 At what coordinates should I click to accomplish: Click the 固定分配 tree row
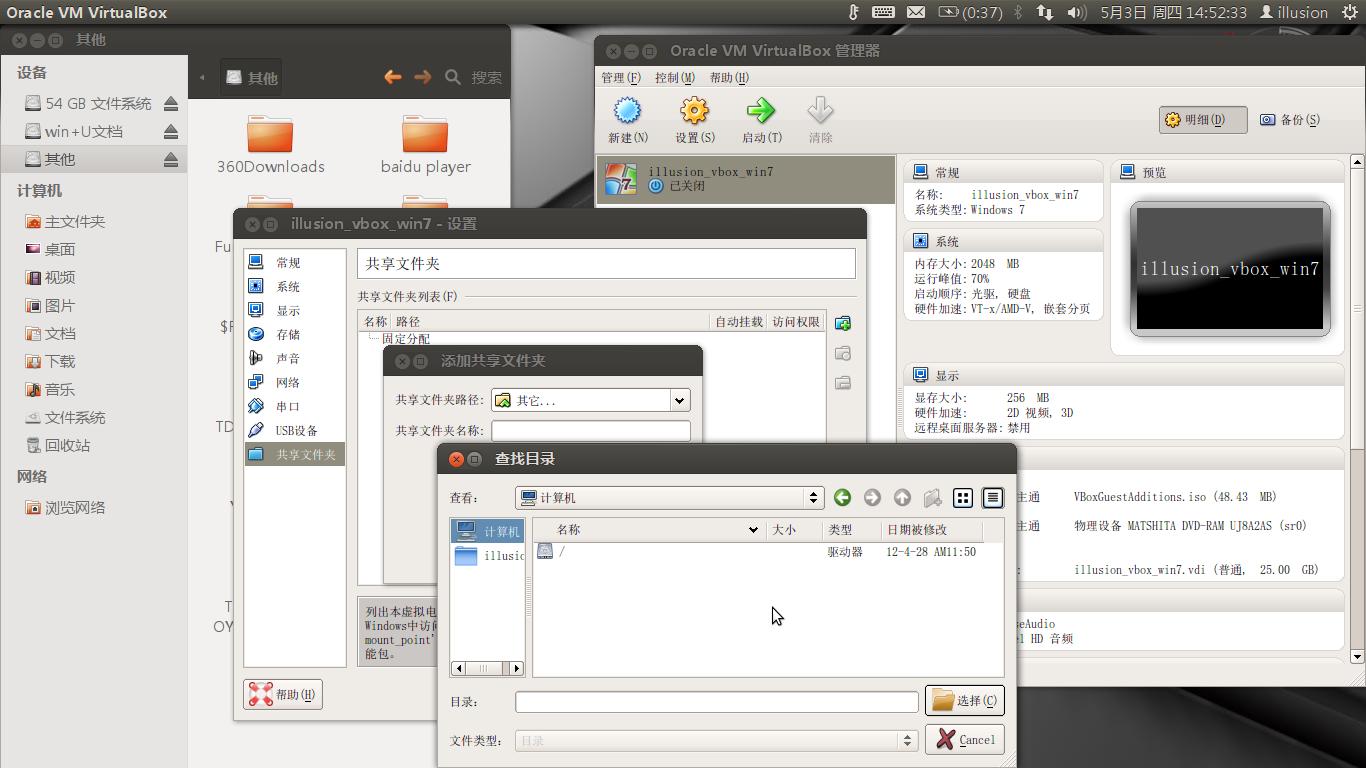coord(405,339)
